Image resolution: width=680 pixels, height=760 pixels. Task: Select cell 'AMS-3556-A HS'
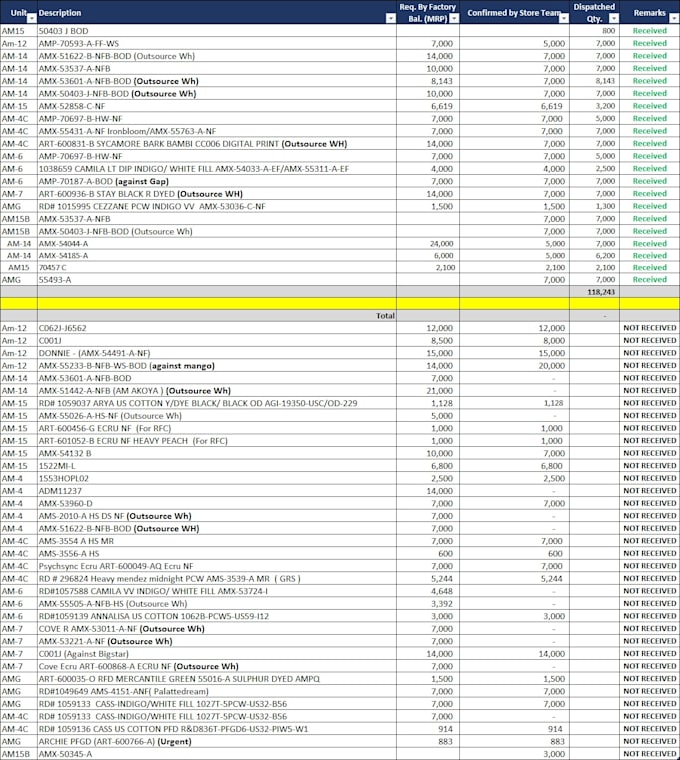tap(217, 554)
